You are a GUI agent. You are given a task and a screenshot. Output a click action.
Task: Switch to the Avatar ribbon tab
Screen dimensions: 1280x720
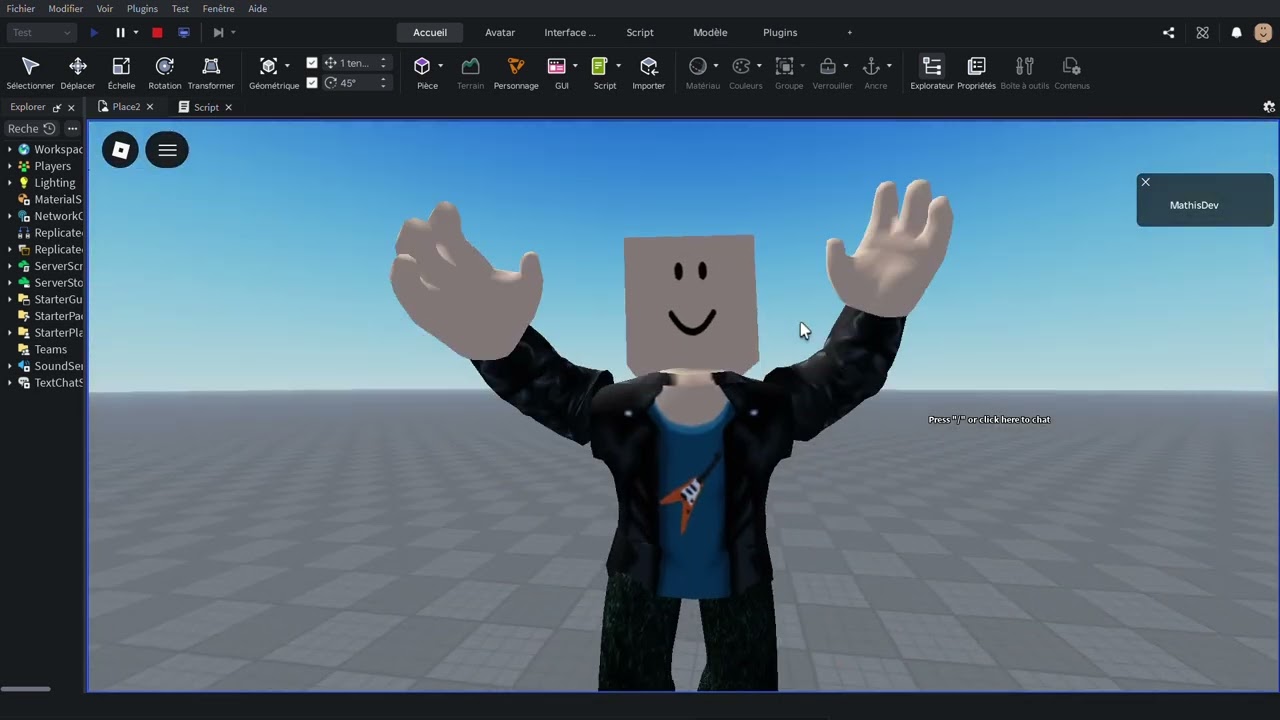pos(500,32)
